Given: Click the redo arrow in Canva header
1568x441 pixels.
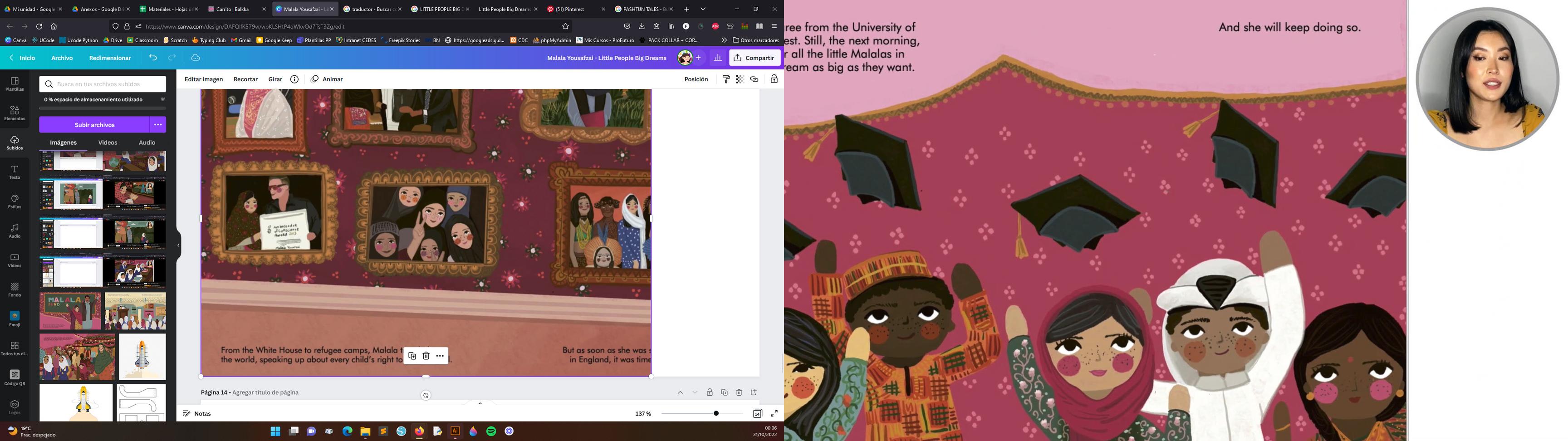Looking at the screenshot, I should tap(172, 58).
